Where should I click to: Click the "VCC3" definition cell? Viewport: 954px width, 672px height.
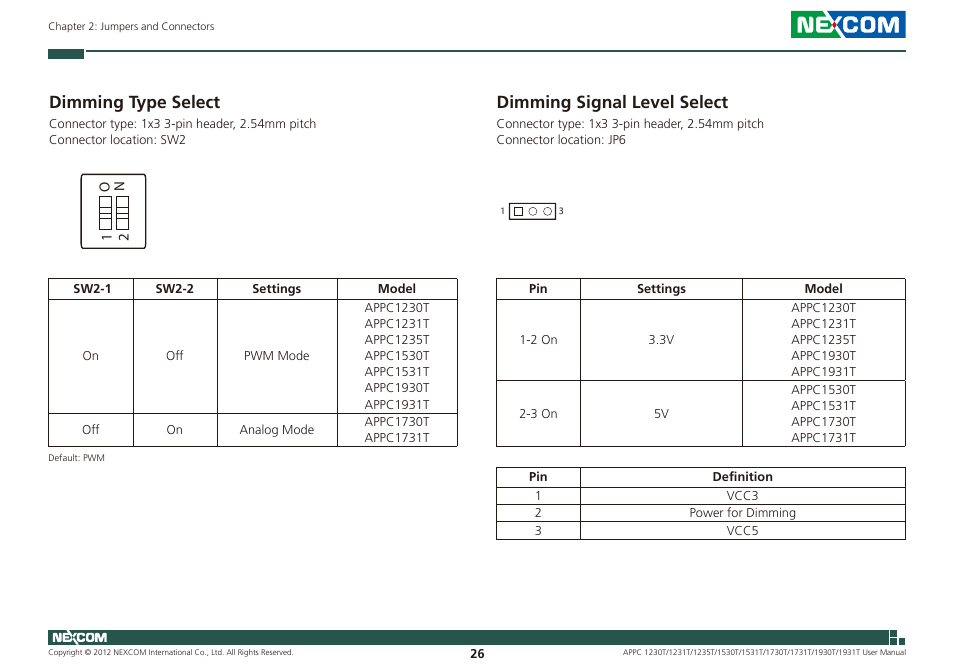pos(743,496)
